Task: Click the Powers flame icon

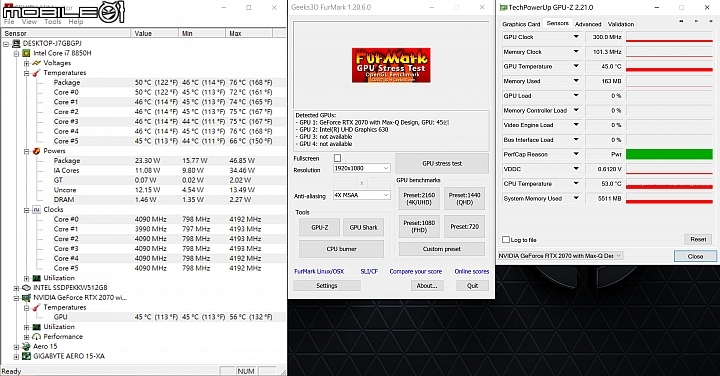Action: (x=36, y=151)
